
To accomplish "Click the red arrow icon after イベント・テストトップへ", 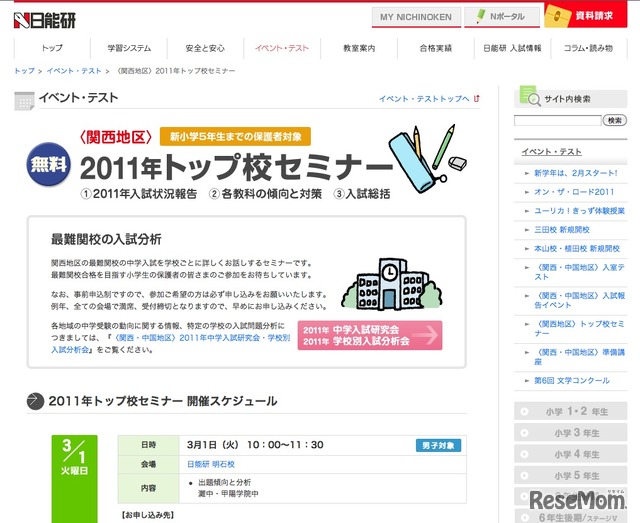I will tap(477, 99).
